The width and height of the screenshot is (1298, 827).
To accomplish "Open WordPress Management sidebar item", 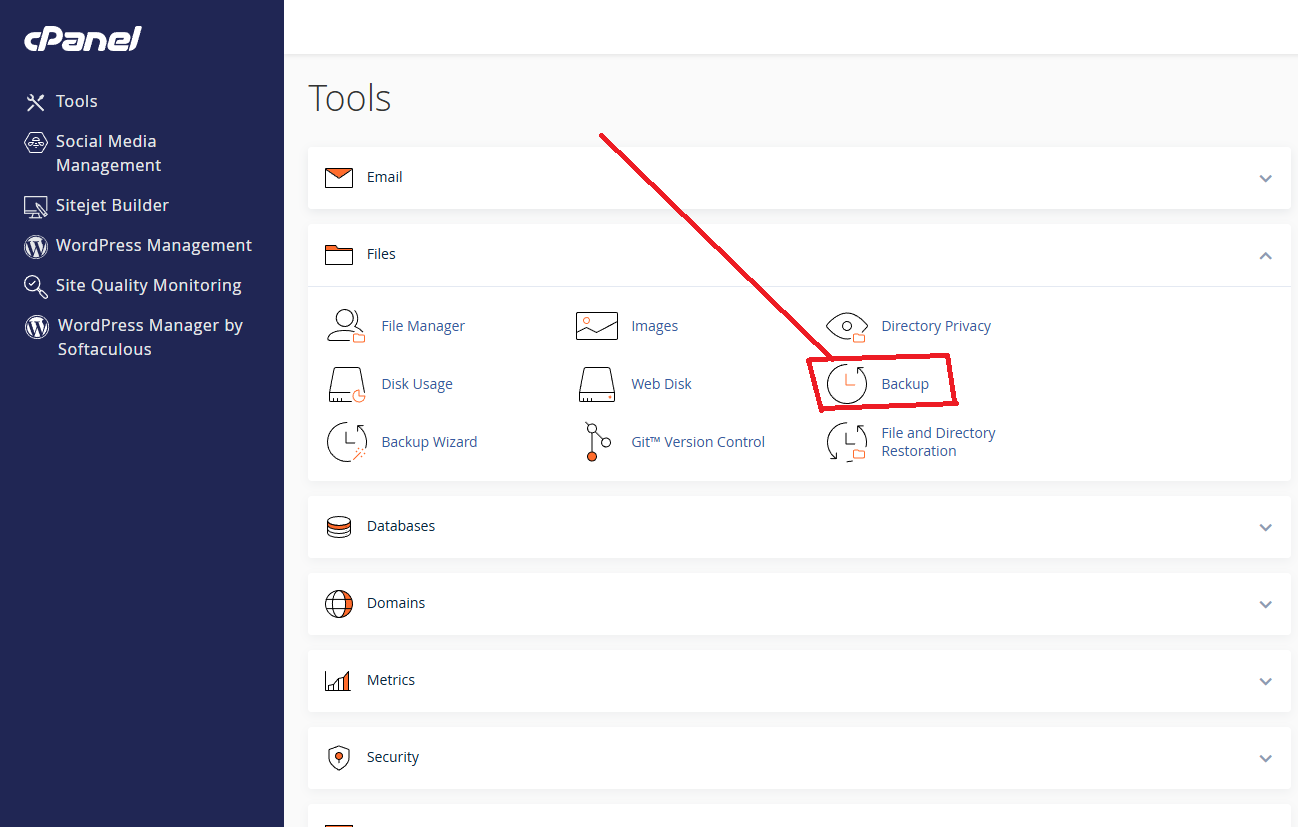I will click(x=154, y=246).
